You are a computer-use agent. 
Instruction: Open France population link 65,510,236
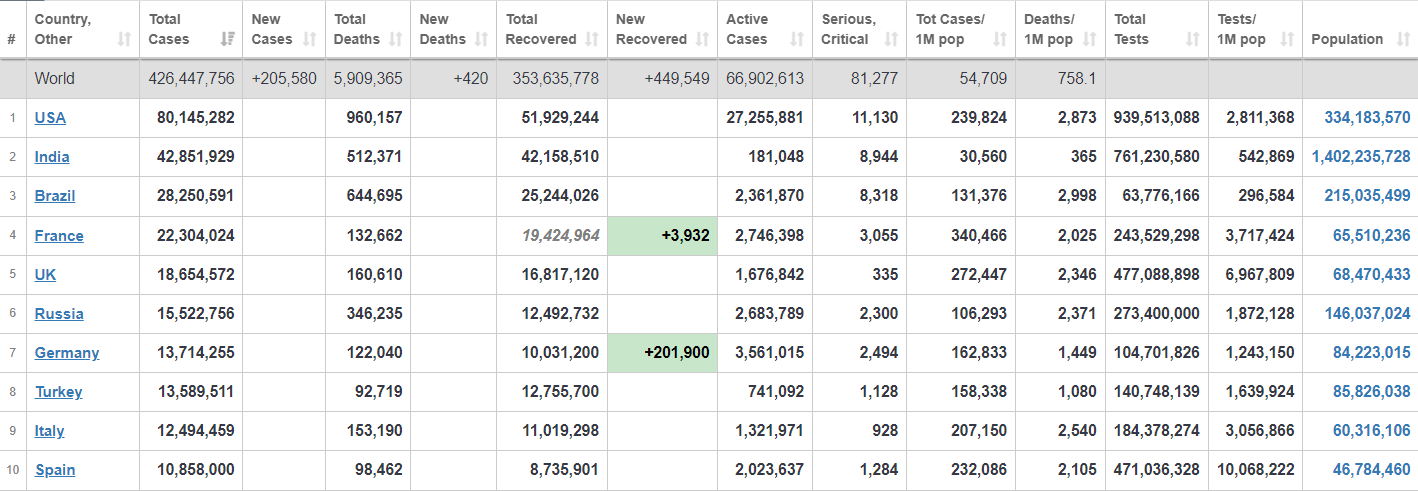point(1371,236)
